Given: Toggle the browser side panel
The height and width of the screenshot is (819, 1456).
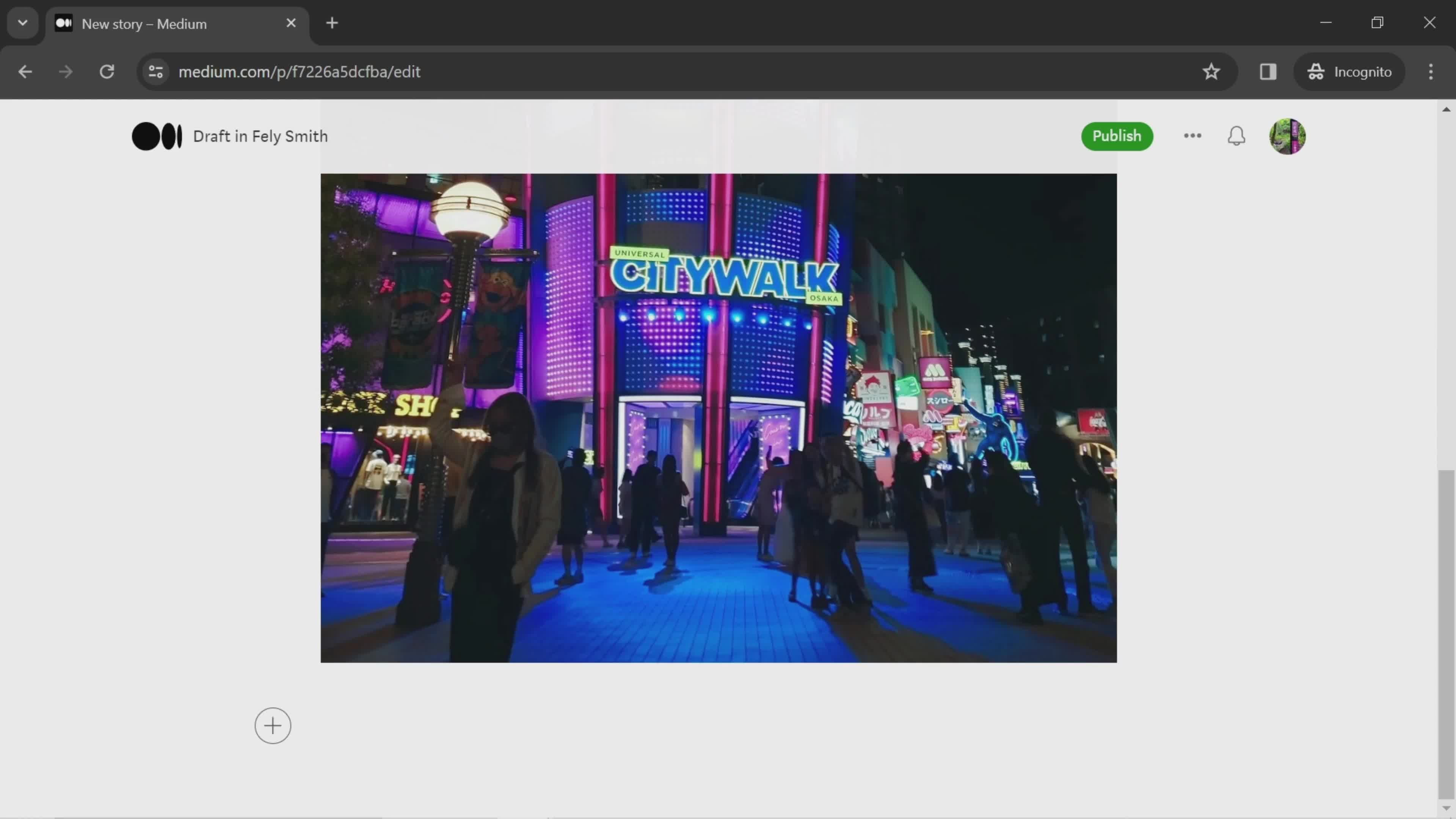Looking at the screenshot, I should pos(1268,72).
